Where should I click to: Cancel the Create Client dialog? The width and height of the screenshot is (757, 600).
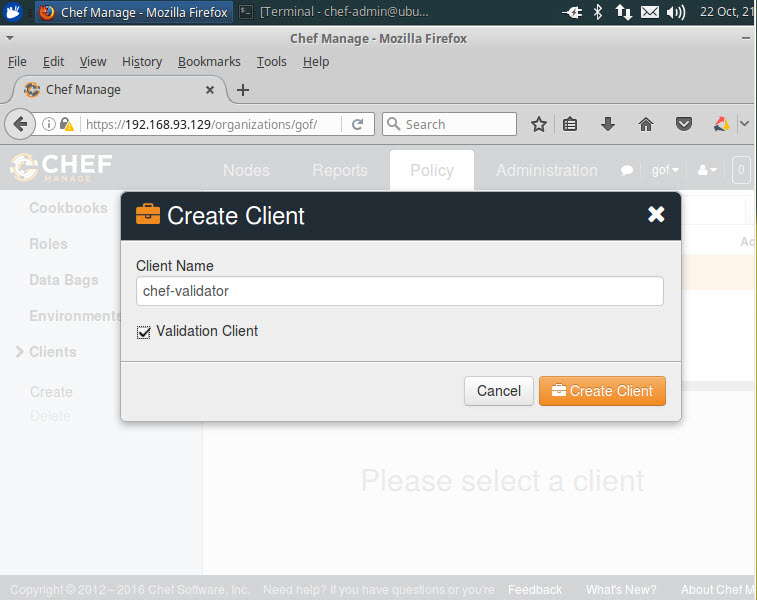(499, 391)
